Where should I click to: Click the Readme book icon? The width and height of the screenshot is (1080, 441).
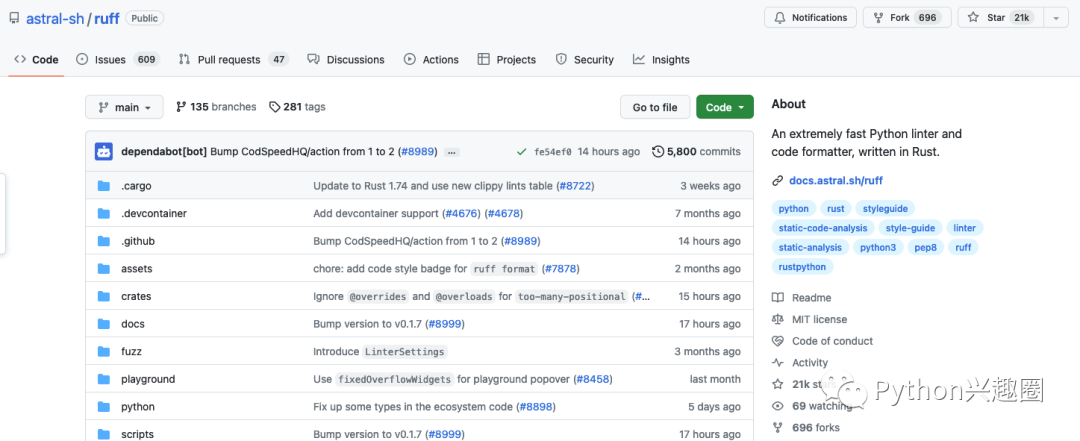point(778,298)
